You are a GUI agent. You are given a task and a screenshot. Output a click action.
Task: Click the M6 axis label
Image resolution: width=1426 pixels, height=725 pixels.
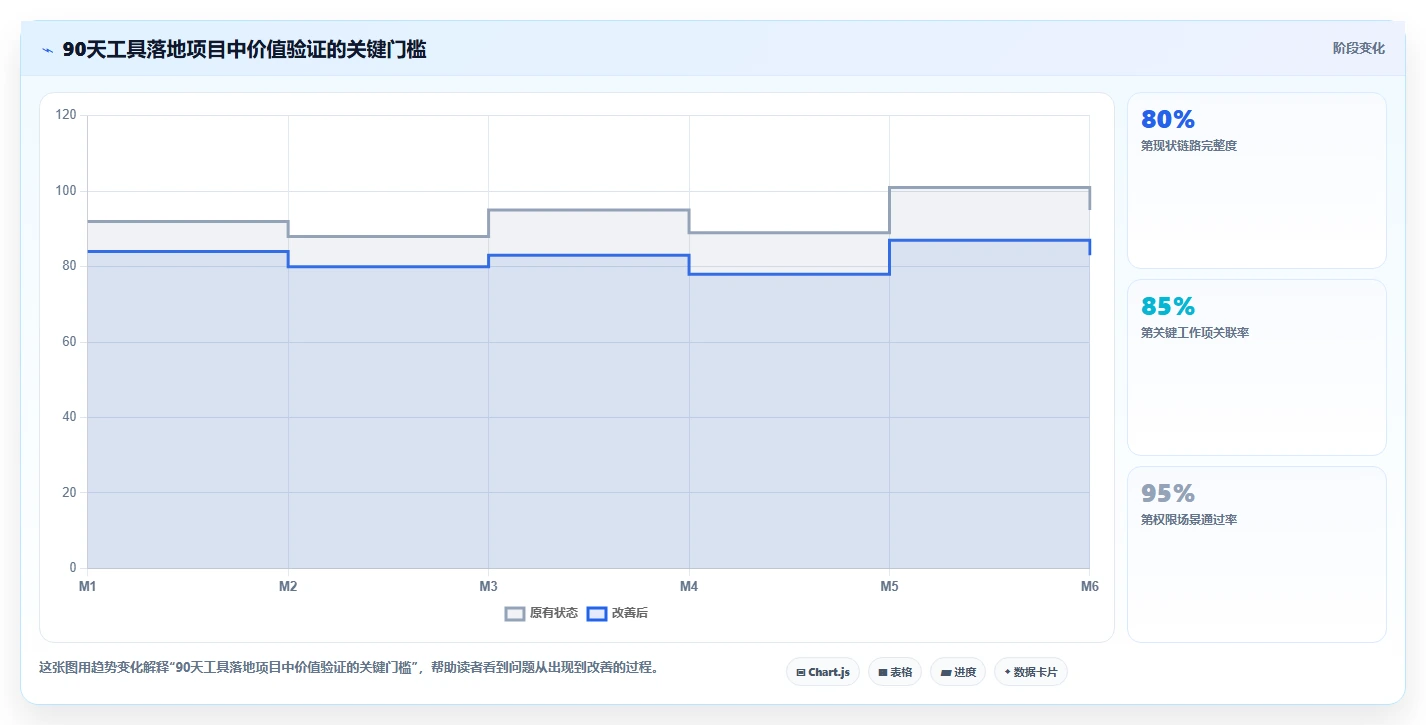1089,587
